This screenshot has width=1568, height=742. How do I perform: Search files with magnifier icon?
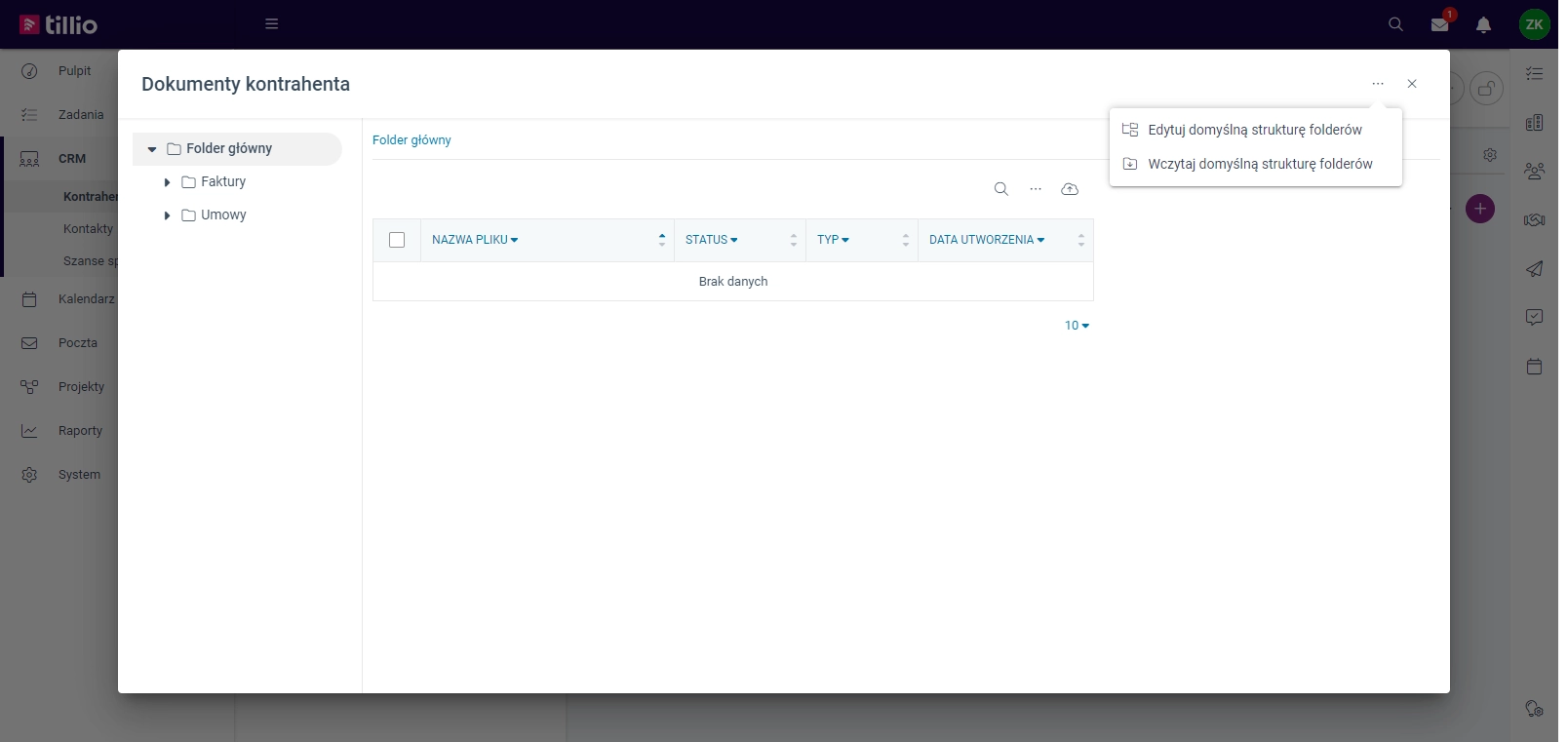1001,189
